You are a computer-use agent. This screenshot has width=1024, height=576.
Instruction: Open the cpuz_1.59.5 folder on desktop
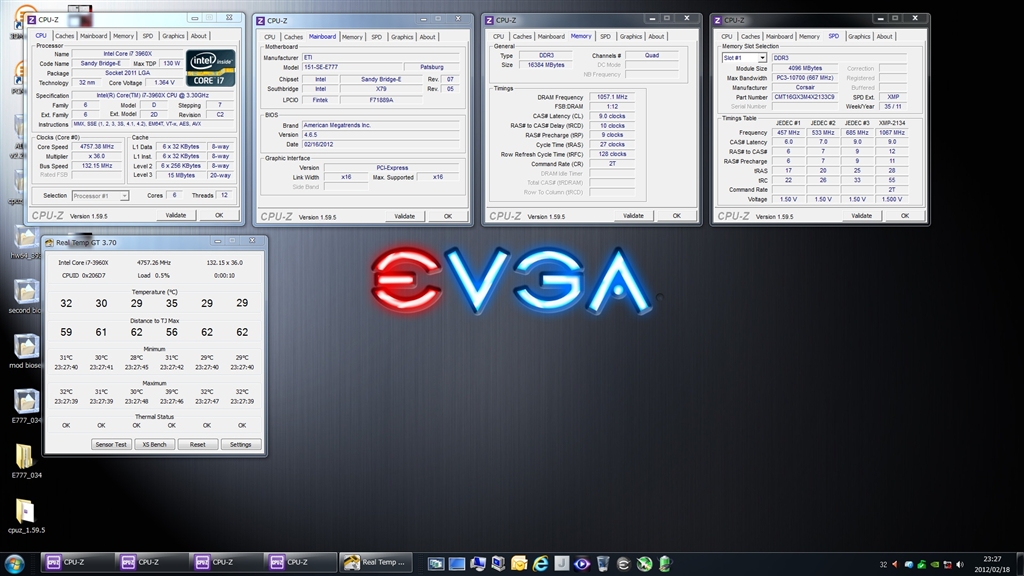[x=24, y=512]
